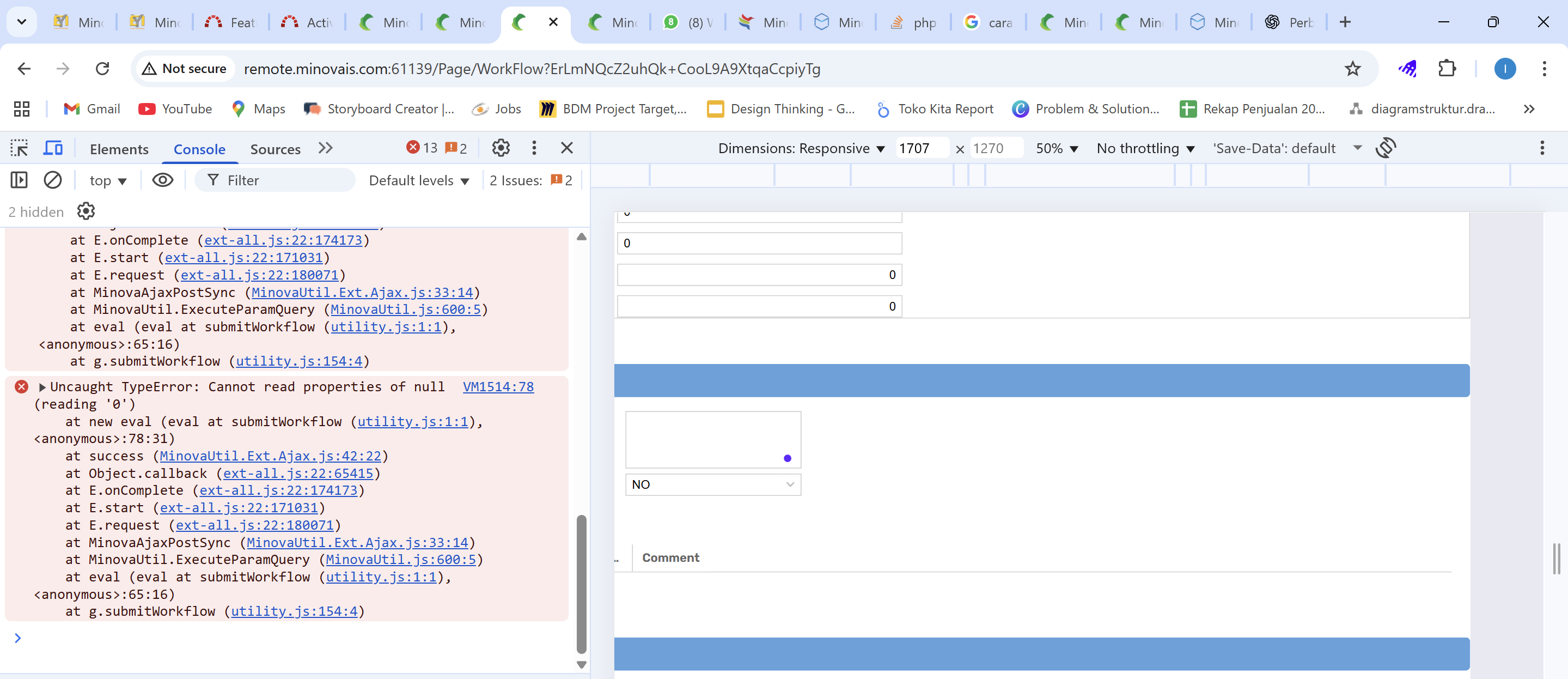This screenshot has height=679, width=1568.
Task: Click the 2 warnings counter badge
Action: (456, 148)
